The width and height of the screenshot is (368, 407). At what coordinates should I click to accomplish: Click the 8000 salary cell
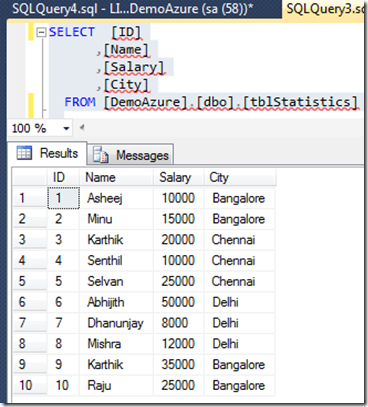tap(179, 323)
